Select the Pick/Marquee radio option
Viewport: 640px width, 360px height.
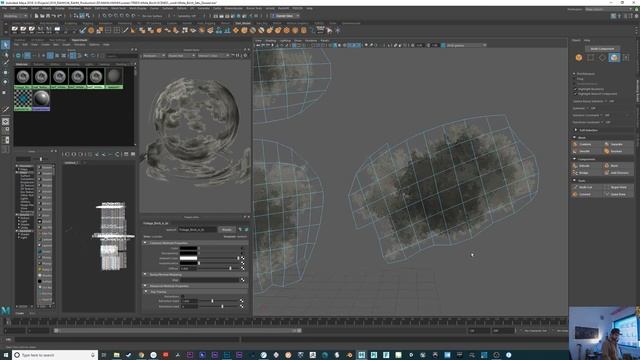pyautogui.click(x=575, y=74)
